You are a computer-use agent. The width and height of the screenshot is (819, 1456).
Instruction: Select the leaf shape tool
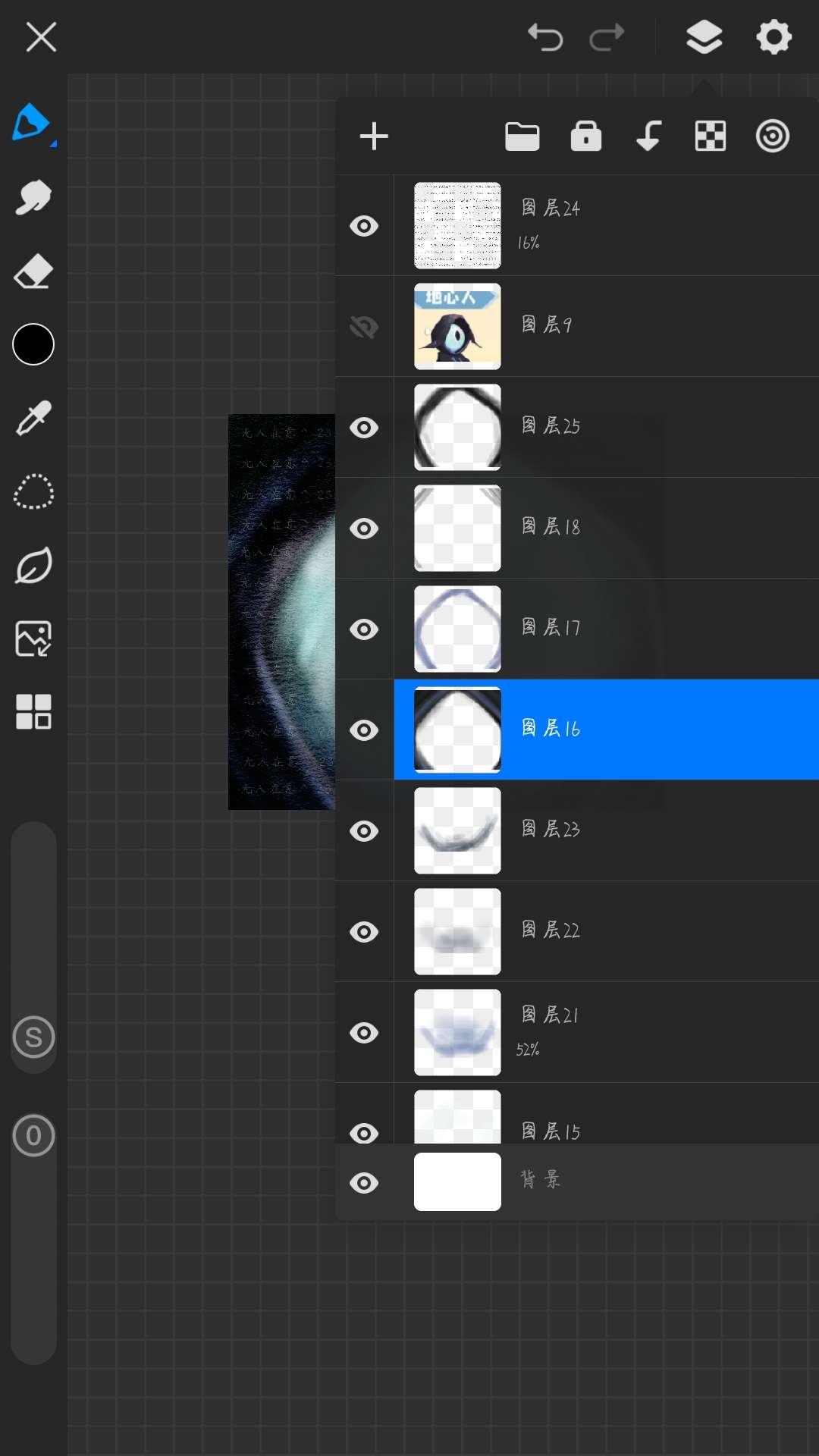coord(33,566)
